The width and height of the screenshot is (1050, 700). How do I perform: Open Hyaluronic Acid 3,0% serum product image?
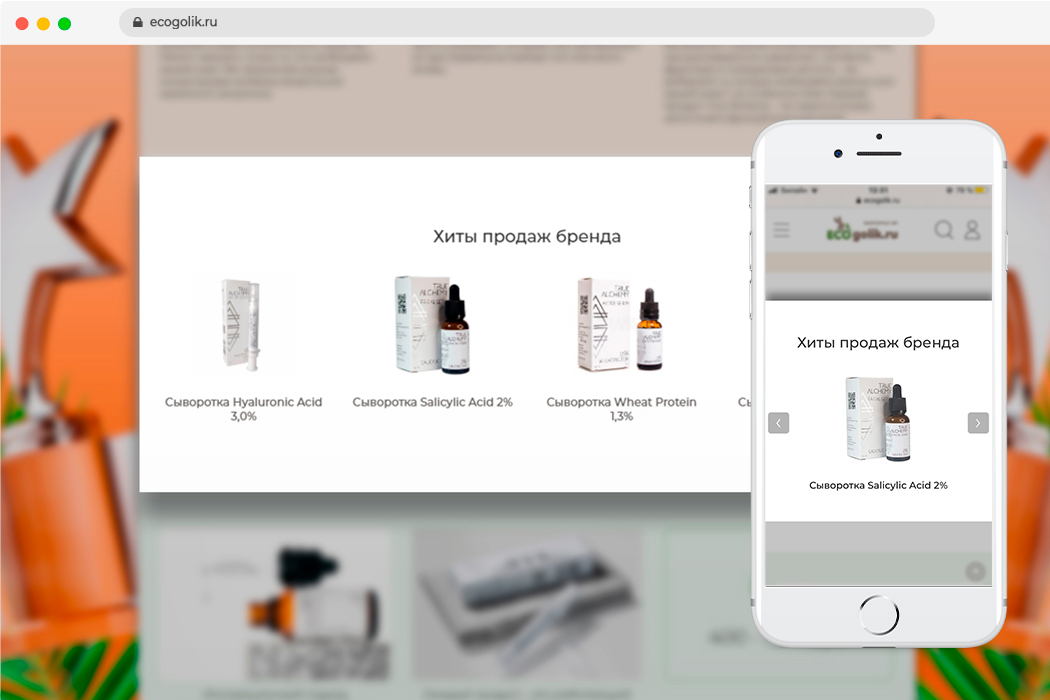243,324
